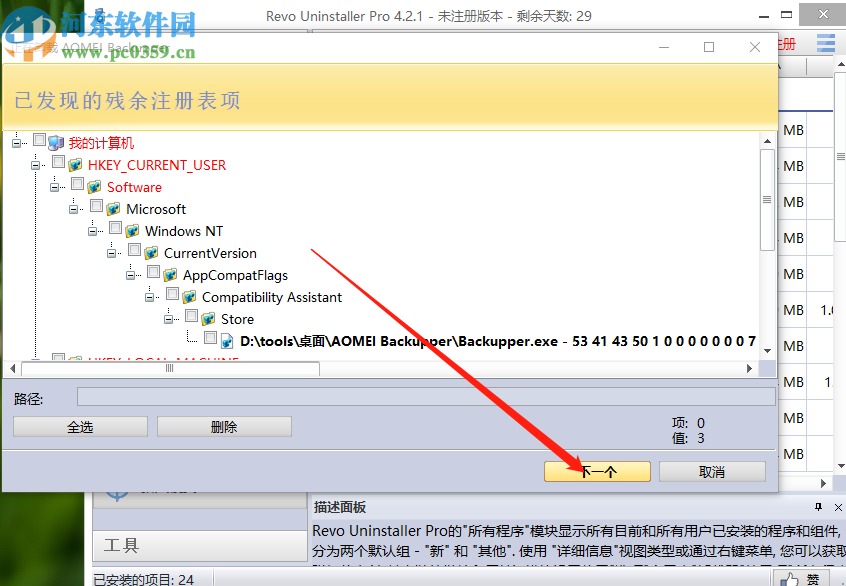Click the 取消 cancel button
This screenshot has height=586, width=846.
point(712,472)
